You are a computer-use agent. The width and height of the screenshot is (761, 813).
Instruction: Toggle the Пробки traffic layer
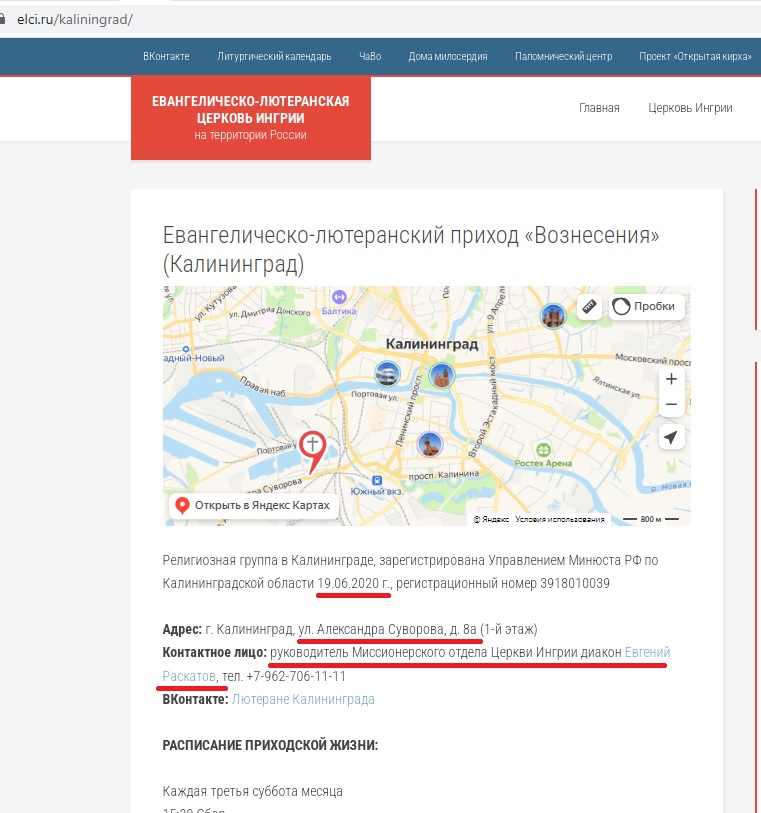click(x=645, y=307)
